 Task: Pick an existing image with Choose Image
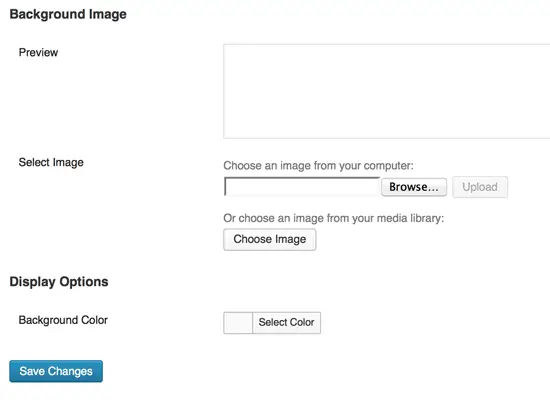point(270,239)
